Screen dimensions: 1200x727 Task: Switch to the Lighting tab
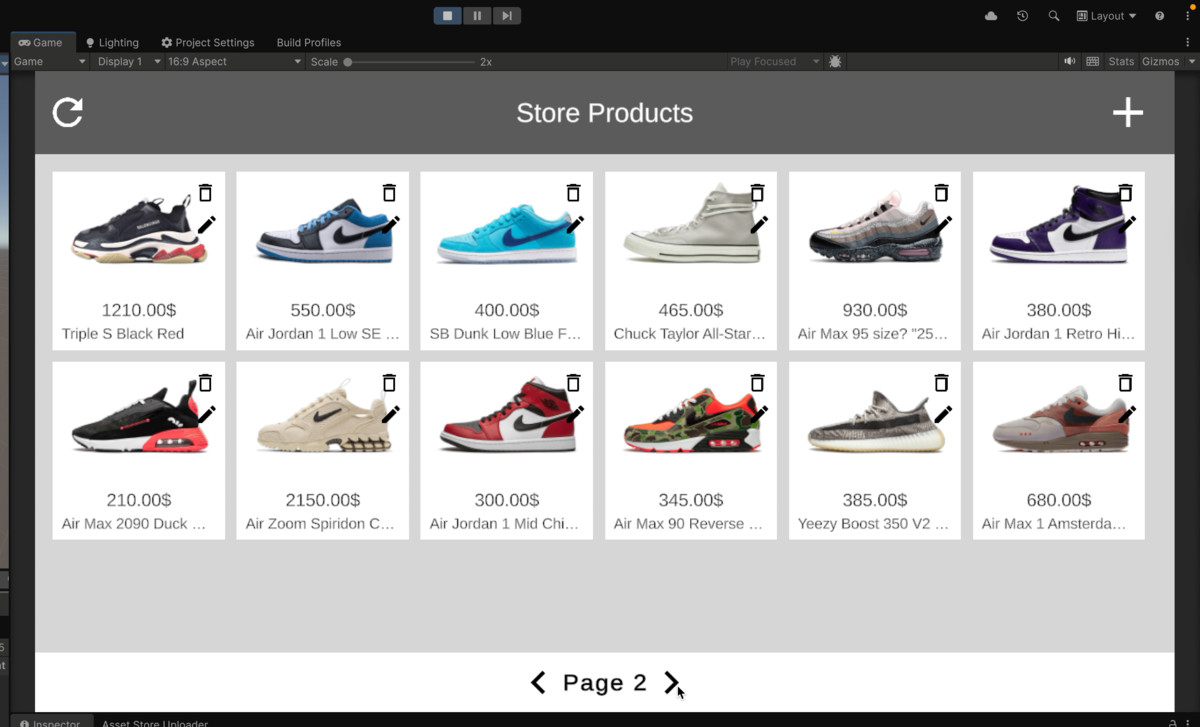[112, 42]
